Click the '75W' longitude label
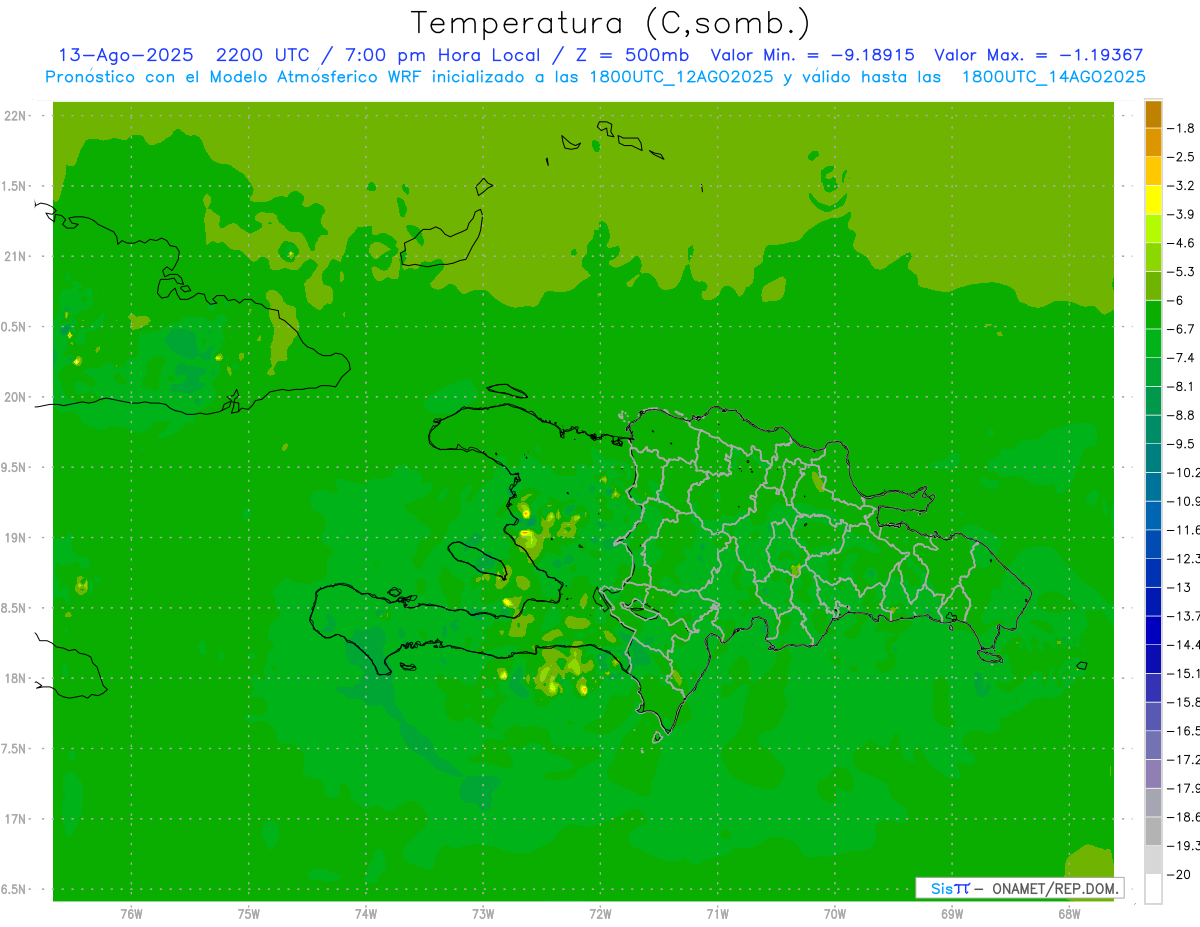This screenshot has width=1200, height=927. (x=248, y=914)
